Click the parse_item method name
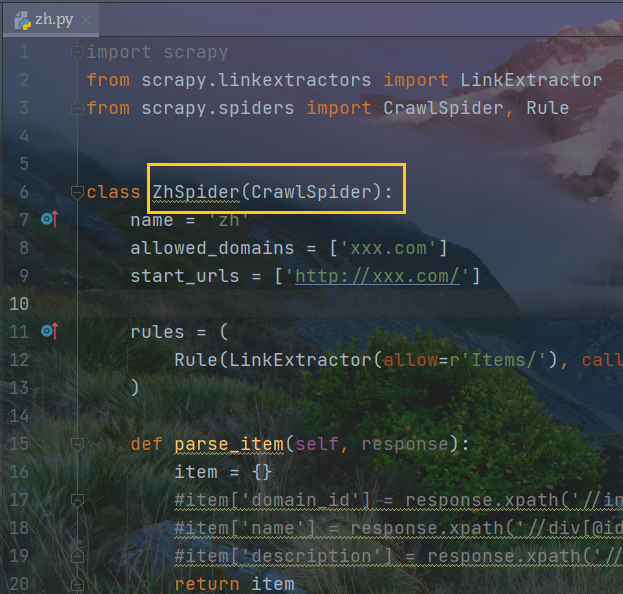Screen dimensions: 623x594 click(x=229, y=444)
